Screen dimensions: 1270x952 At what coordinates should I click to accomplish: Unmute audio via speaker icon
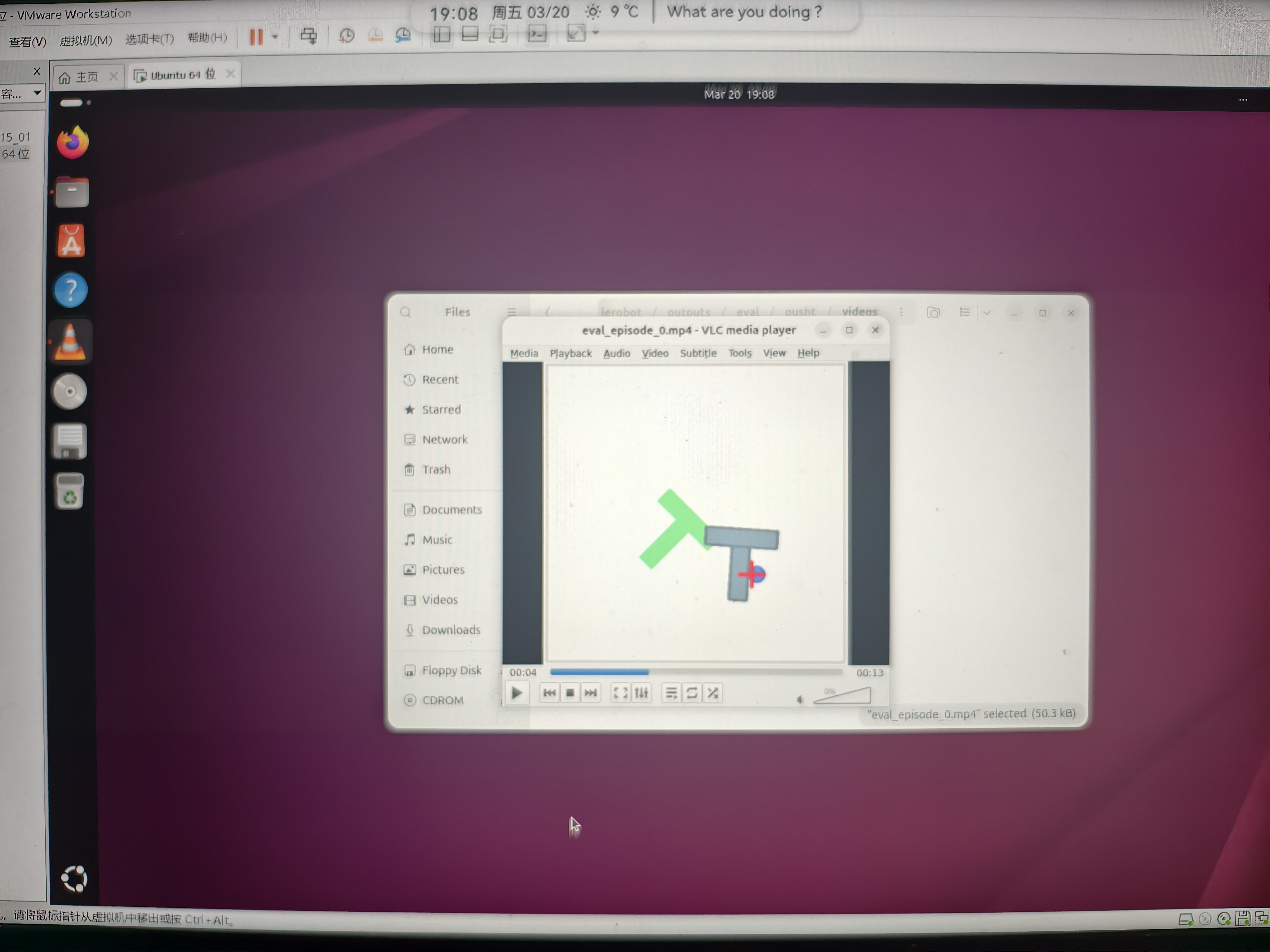coord(800,699)
